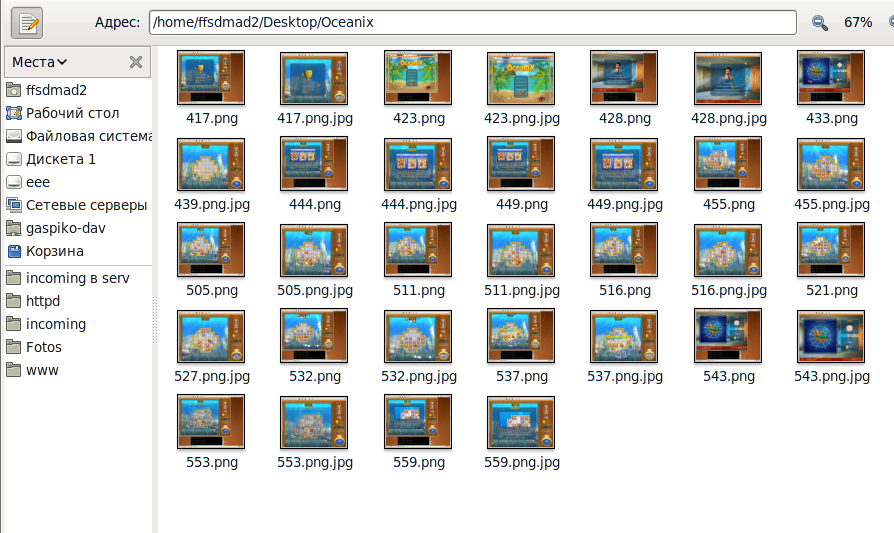
Task: Select the 417.png.jpg thumbnail
Action: pyautogui.click(x=314, y=78)
